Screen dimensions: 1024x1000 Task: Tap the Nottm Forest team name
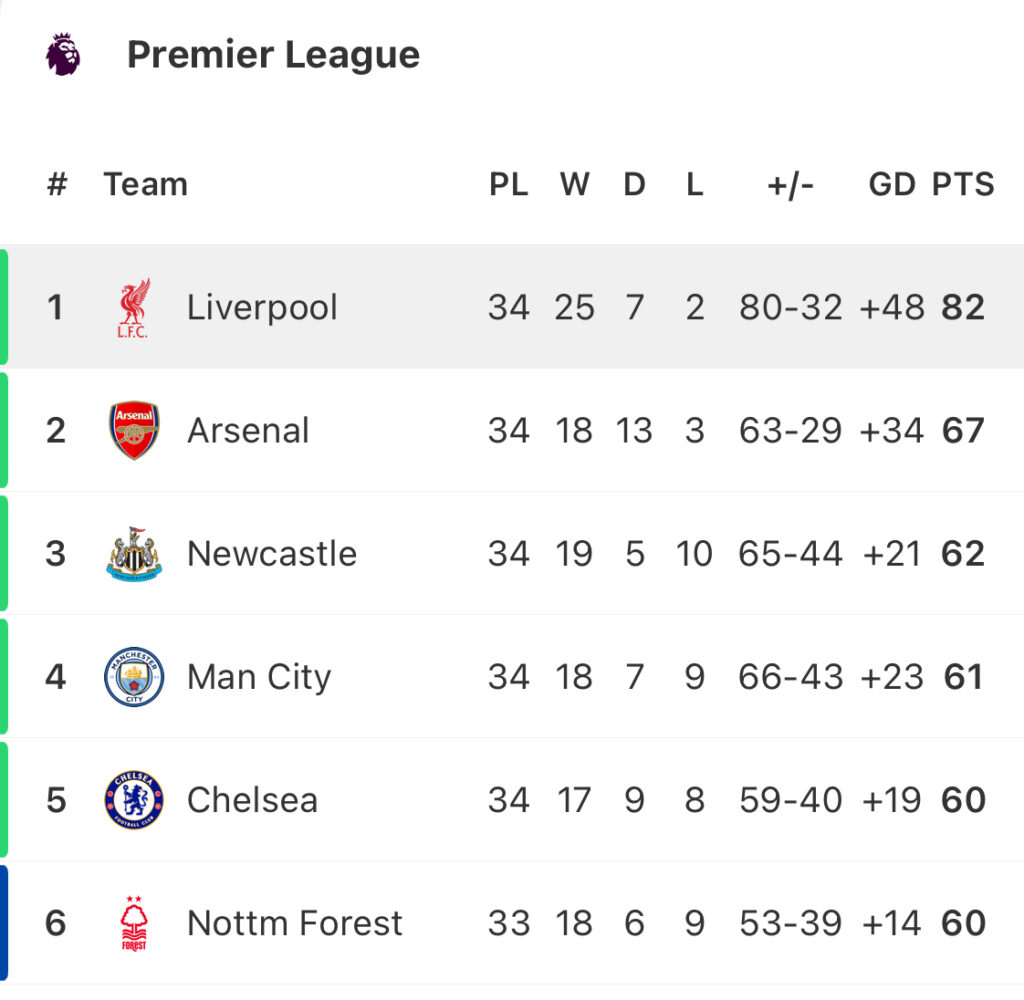(x=295, y=923)
